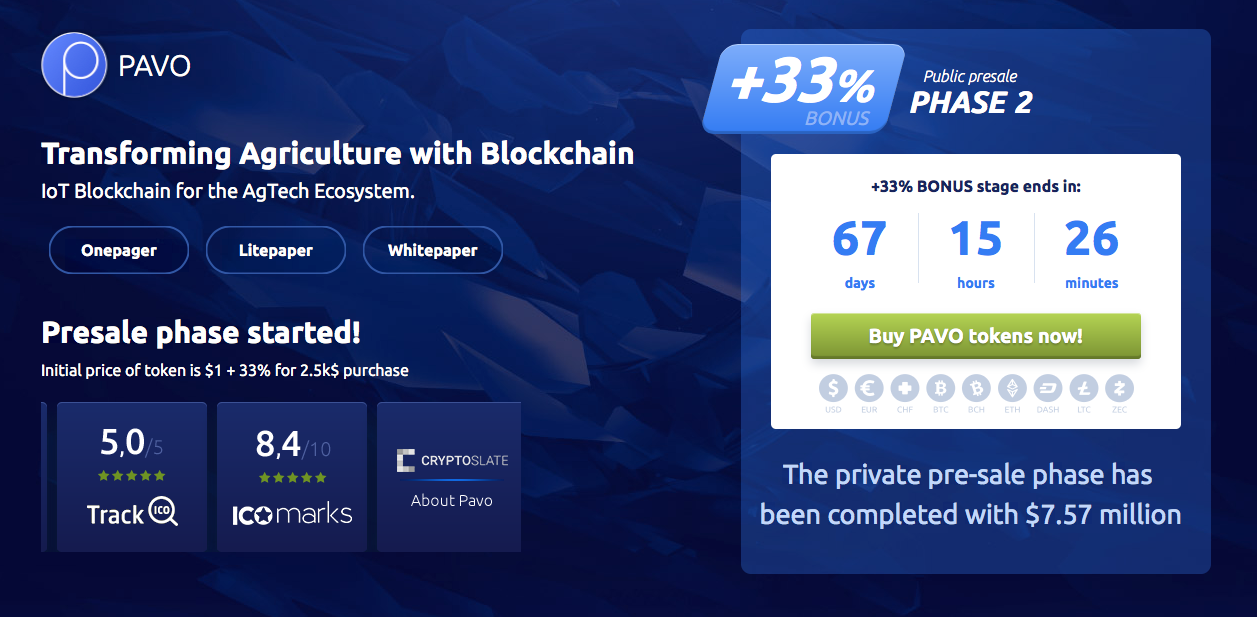Open CryptoSlate About Pavo card

450,477
